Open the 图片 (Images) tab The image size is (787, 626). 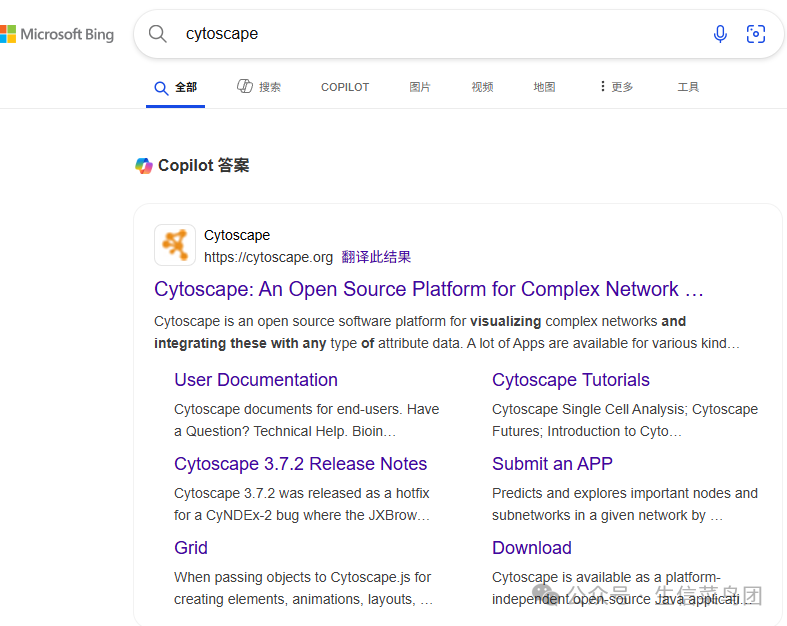pyautogui.click(x=420, y=87)
